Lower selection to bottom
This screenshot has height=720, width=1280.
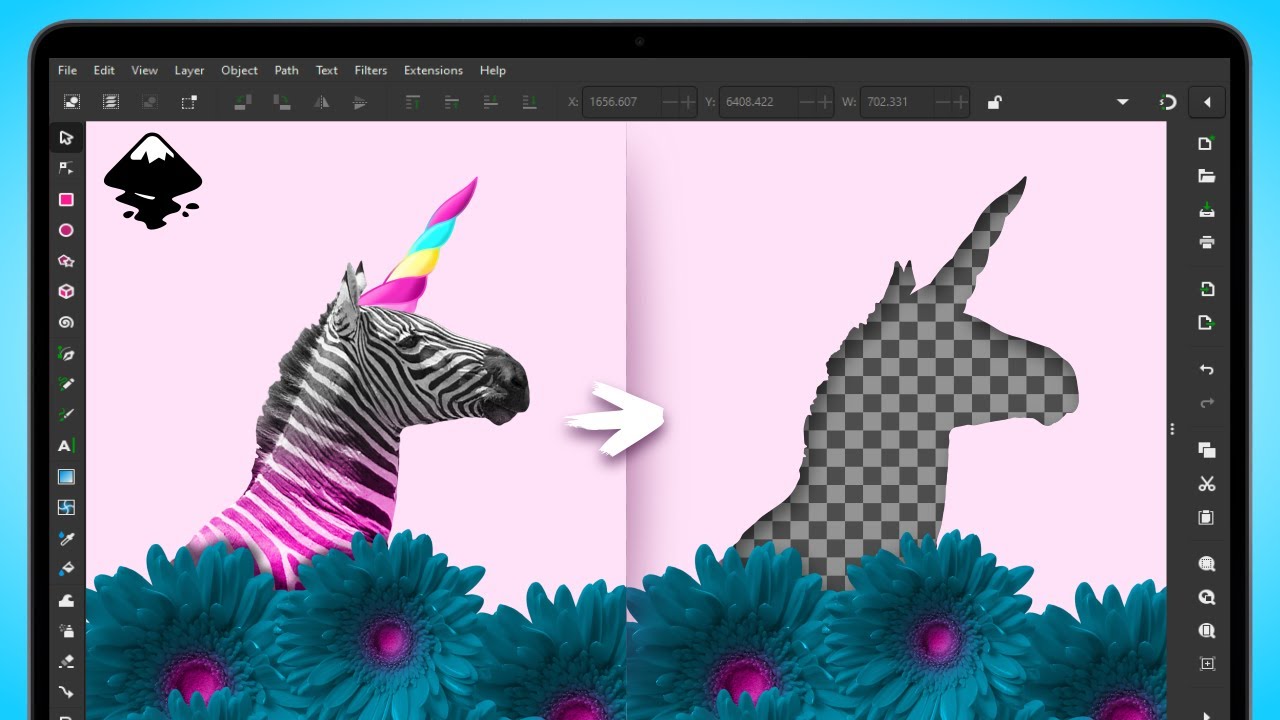(530, 102)
